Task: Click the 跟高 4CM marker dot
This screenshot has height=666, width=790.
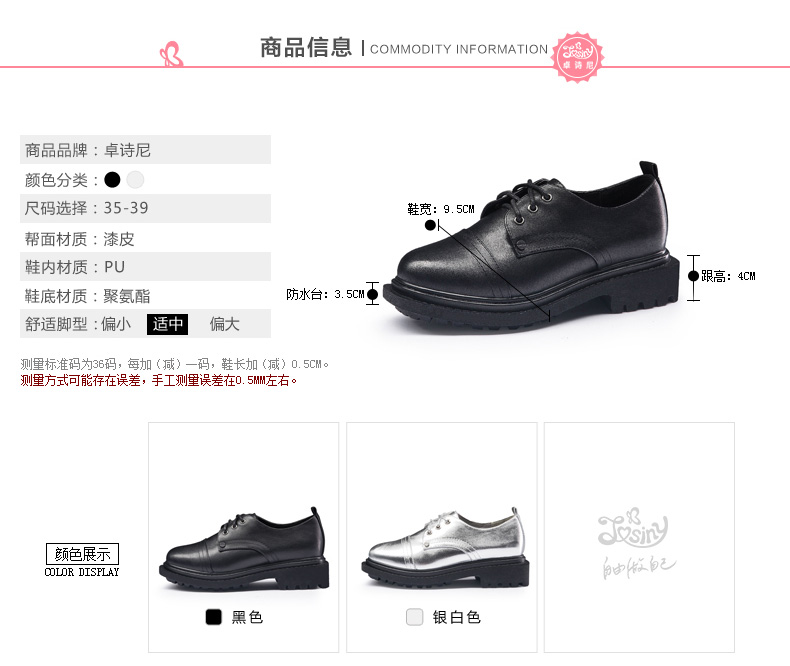Action: pos(693,276)
